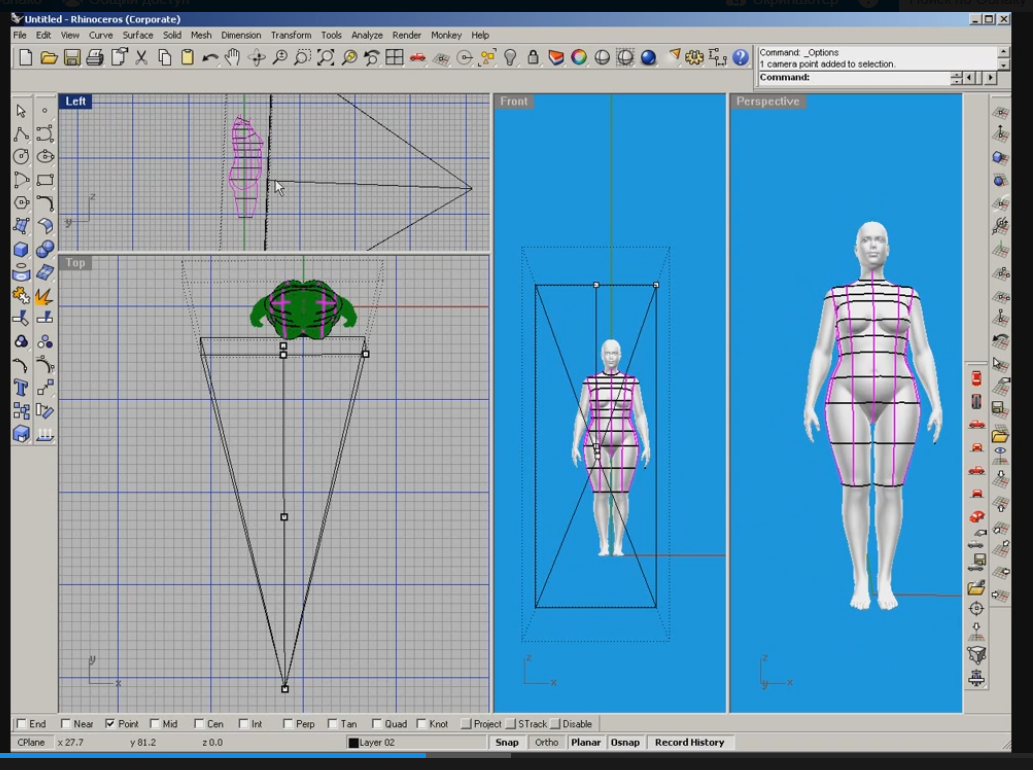Image resolution: width=1033 pixels, height=770 pixels.
Task: Open the Analyze menu
Action: [366, 35]
